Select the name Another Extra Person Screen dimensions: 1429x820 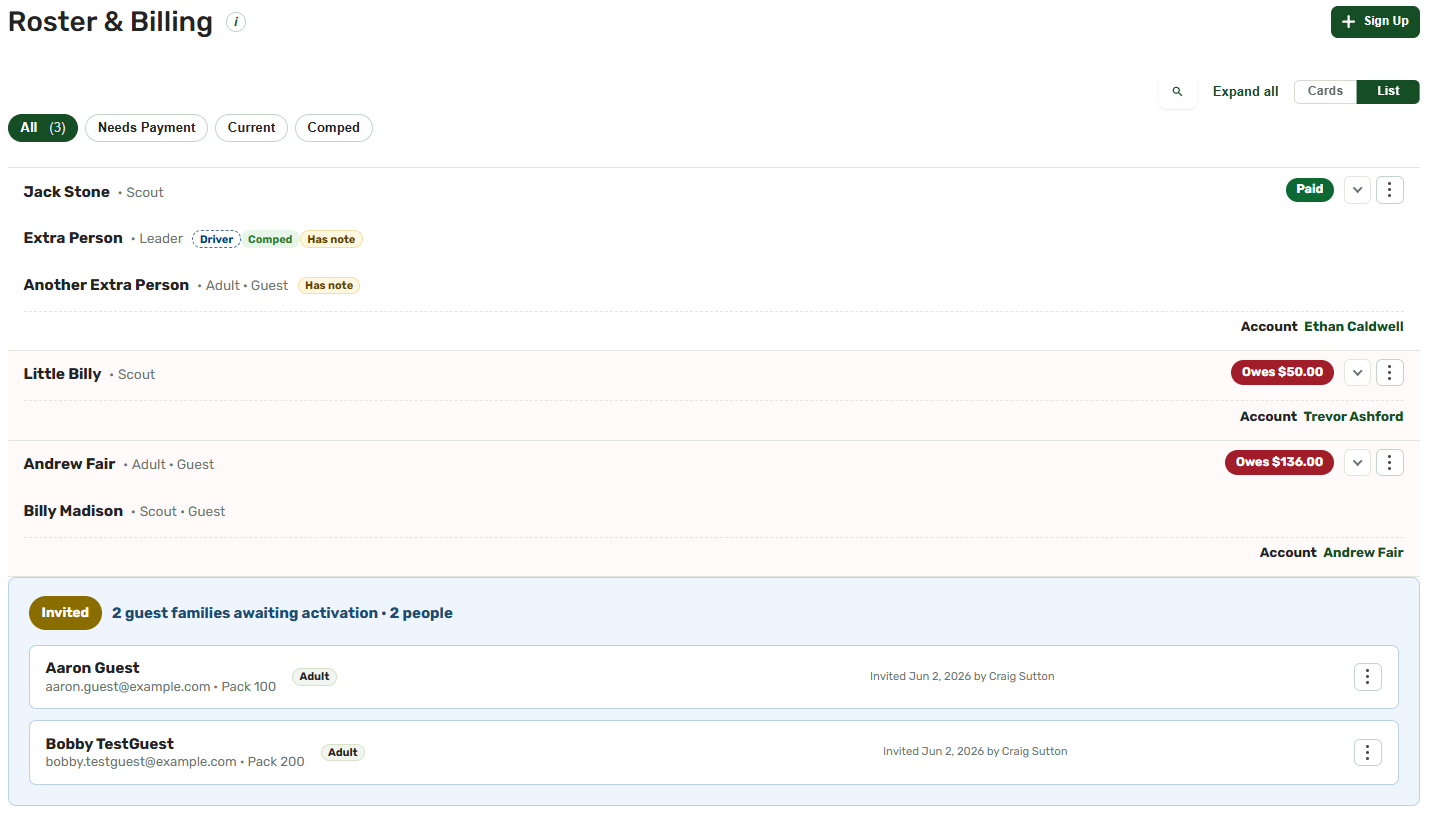(106, 285)
